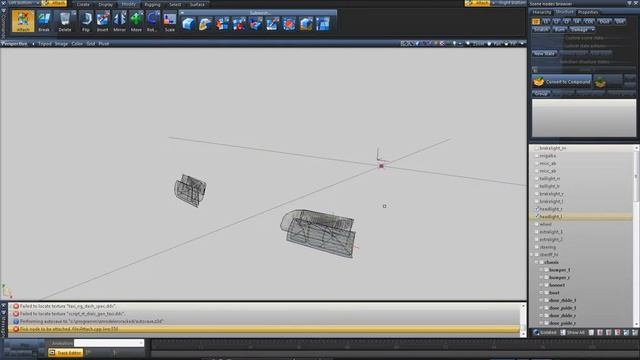Screen dimensions: 640x360
Task: Toggle checkbox for steering node
Action: pyautogui.click(x=537, y=247)
